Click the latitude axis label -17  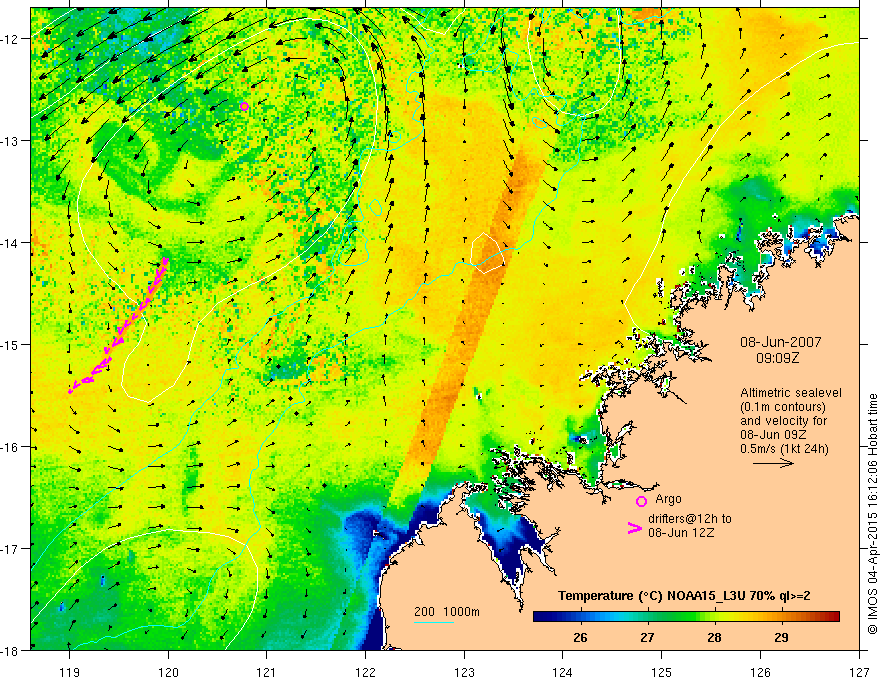coord(11,549)
